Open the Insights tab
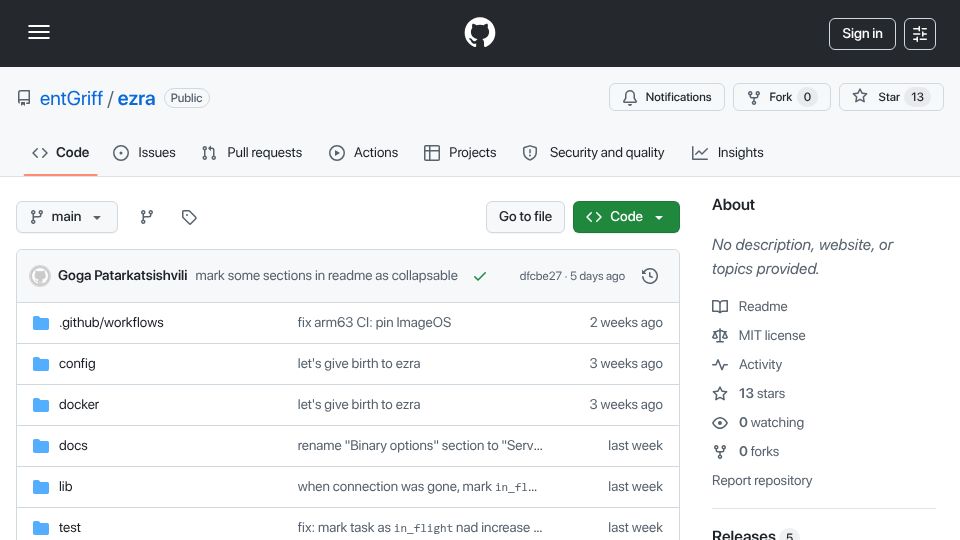The height and width of the screenshot is (540, 960). [728, 152]
